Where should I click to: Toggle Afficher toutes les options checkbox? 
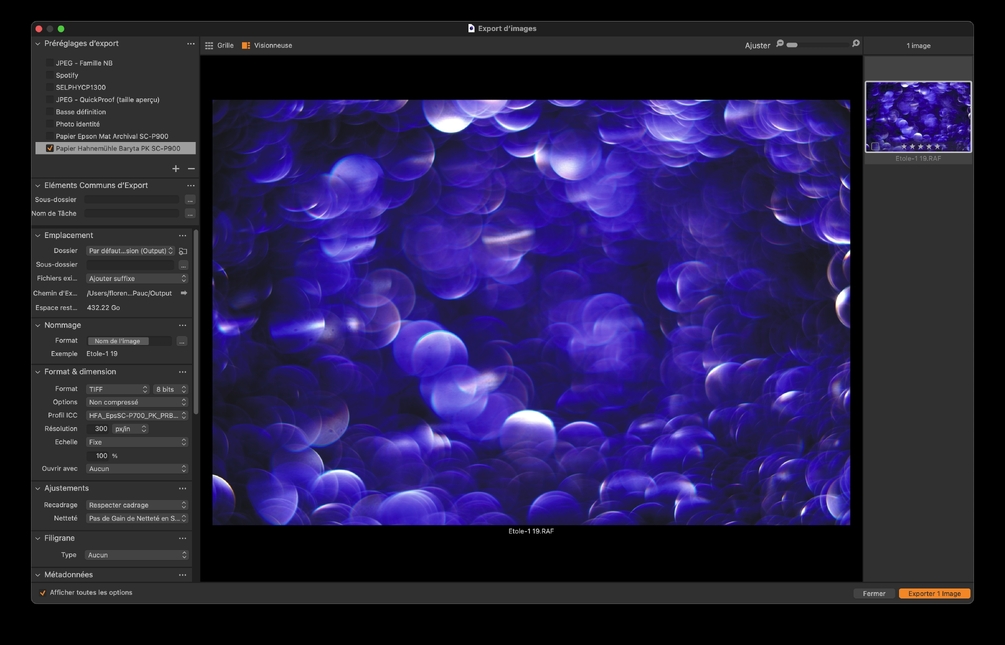tap(43, 593)
